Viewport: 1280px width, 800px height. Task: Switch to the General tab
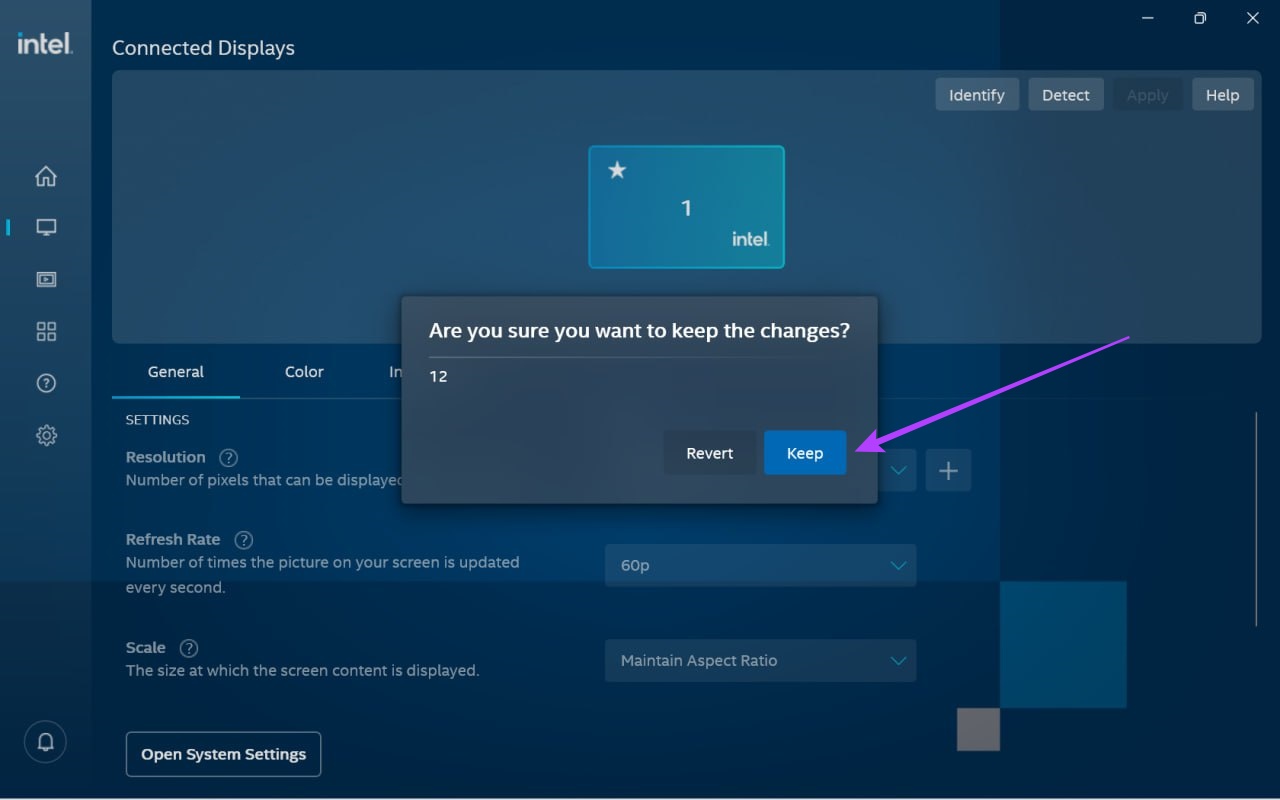point(176,372)
